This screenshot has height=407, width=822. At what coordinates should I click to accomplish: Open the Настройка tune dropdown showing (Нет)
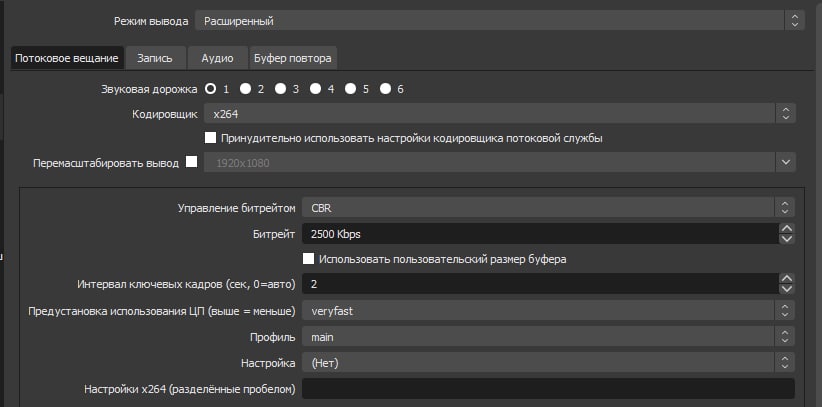coord(548,362)
